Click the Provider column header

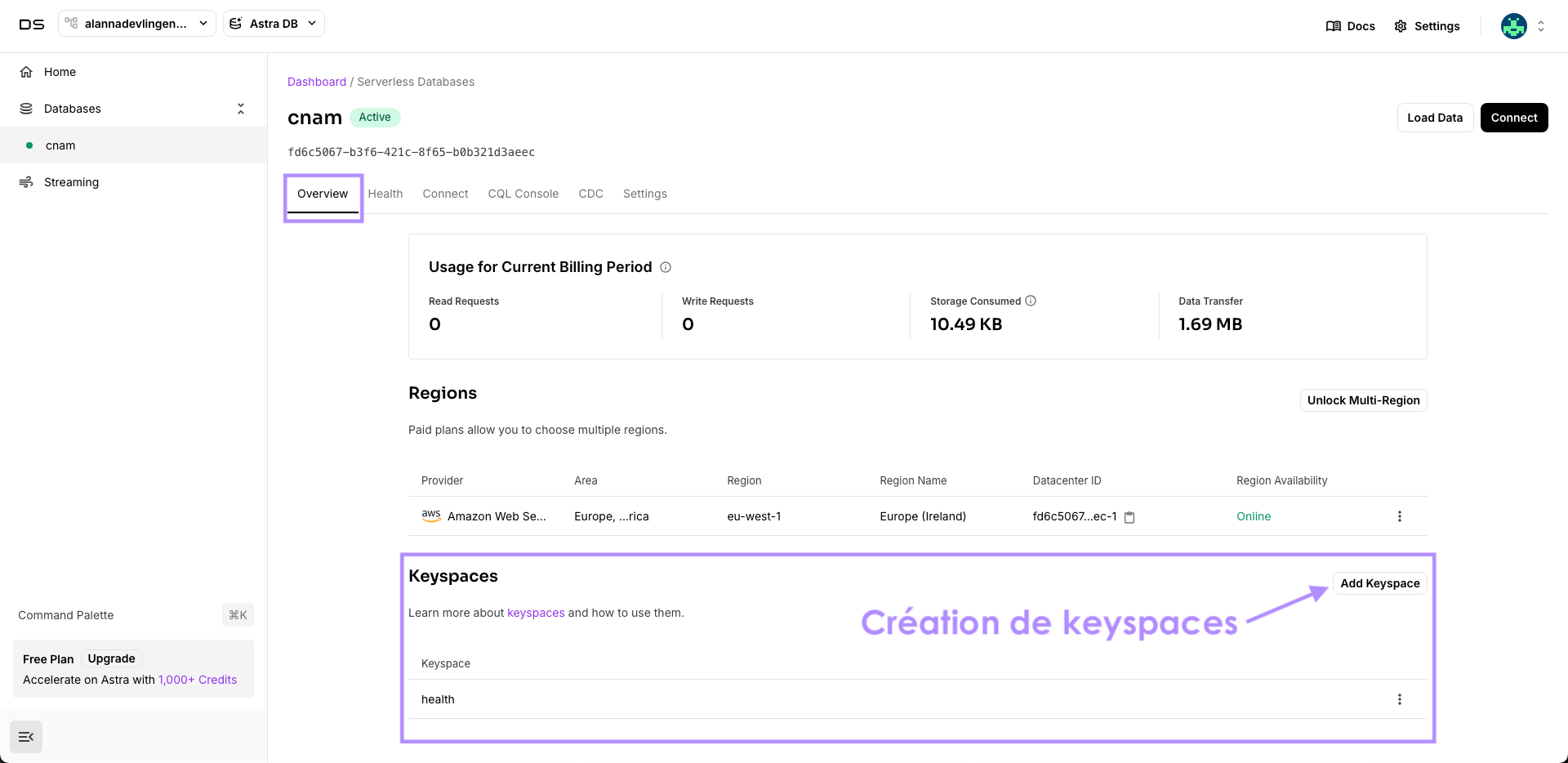(x=442, y=480)
